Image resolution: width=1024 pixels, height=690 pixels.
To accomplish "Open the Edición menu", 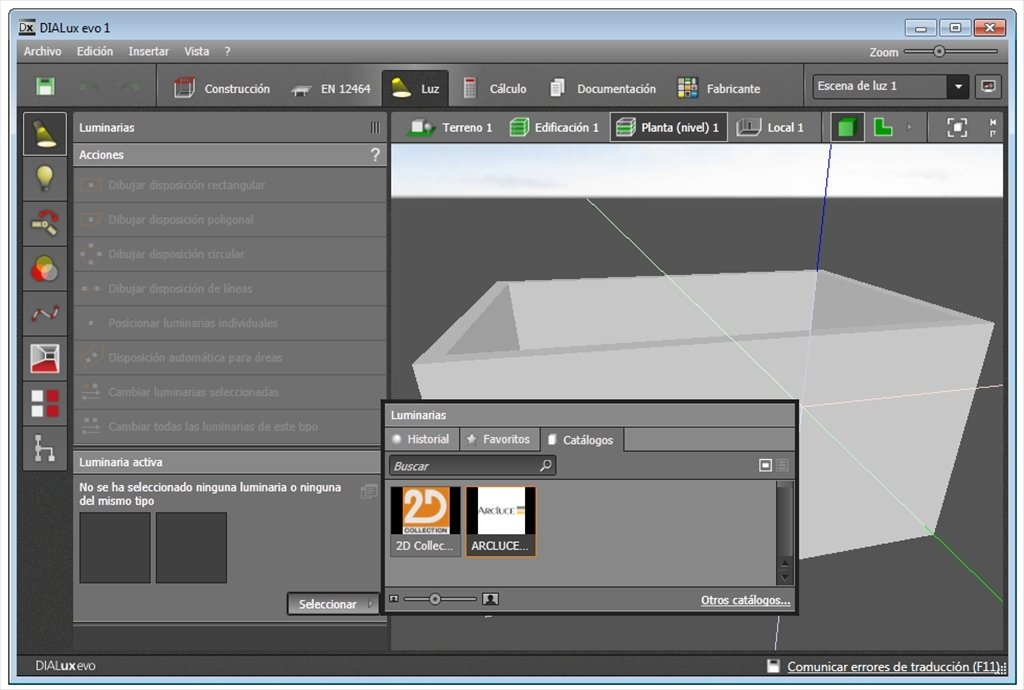I will coord(95,51).
